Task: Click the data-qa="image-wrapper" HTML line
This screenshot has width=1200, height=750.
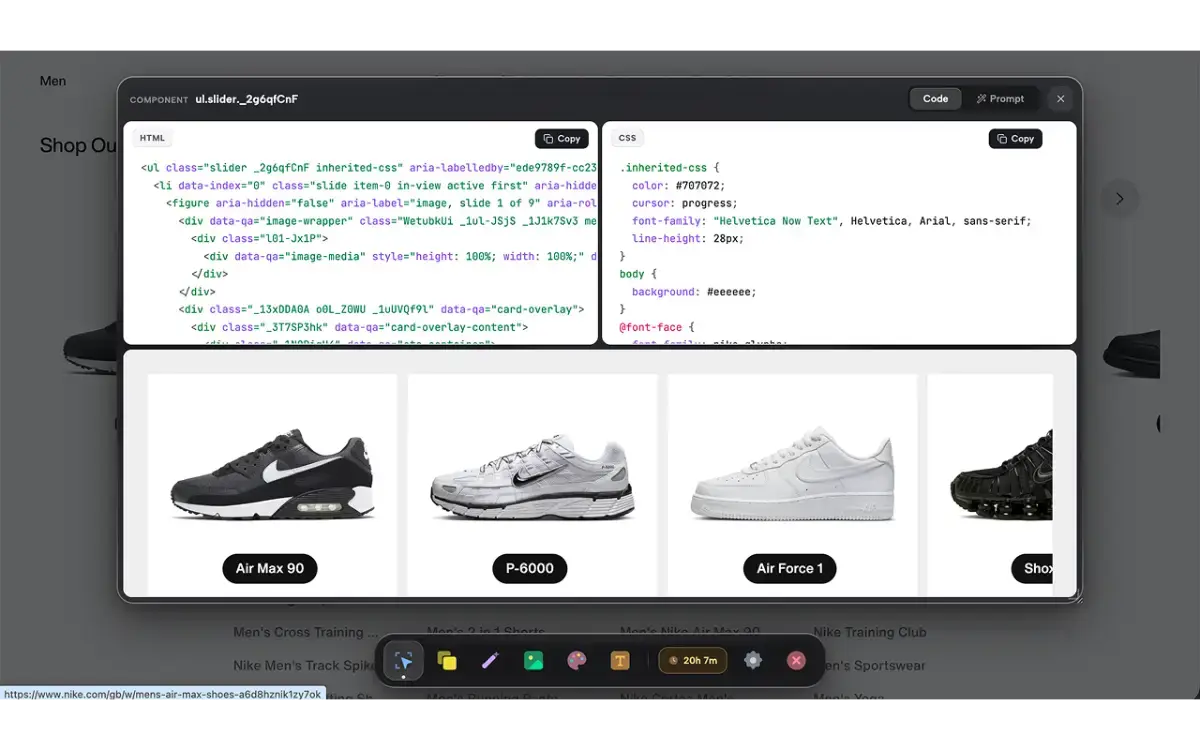Action: pyautogui.click(x=387, y=221)
